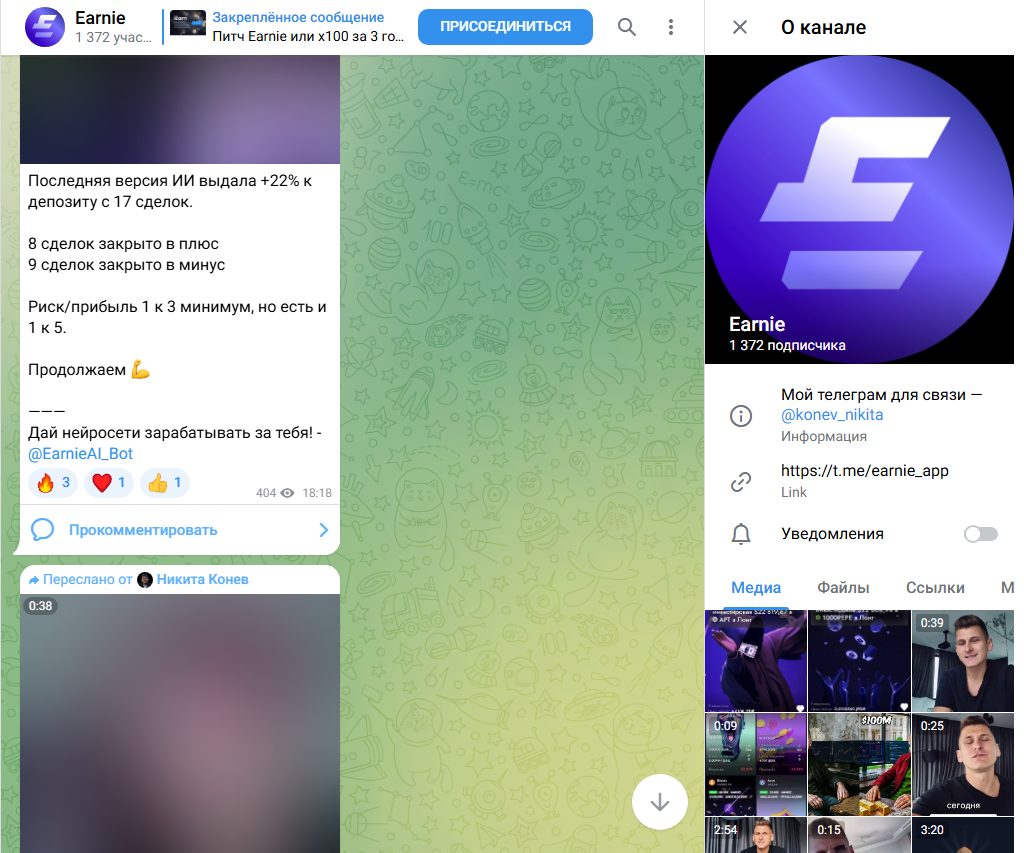This screenshot has height=853, width=1024.
Task: Click the information circle icon
Action: coord(741,415)
